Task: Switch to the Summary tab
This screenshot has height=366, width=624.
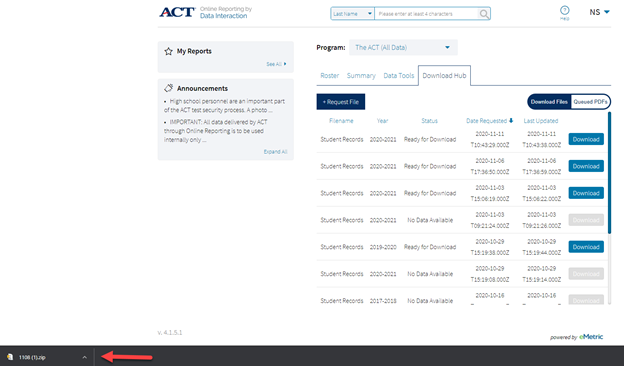Action: [361, 76]
